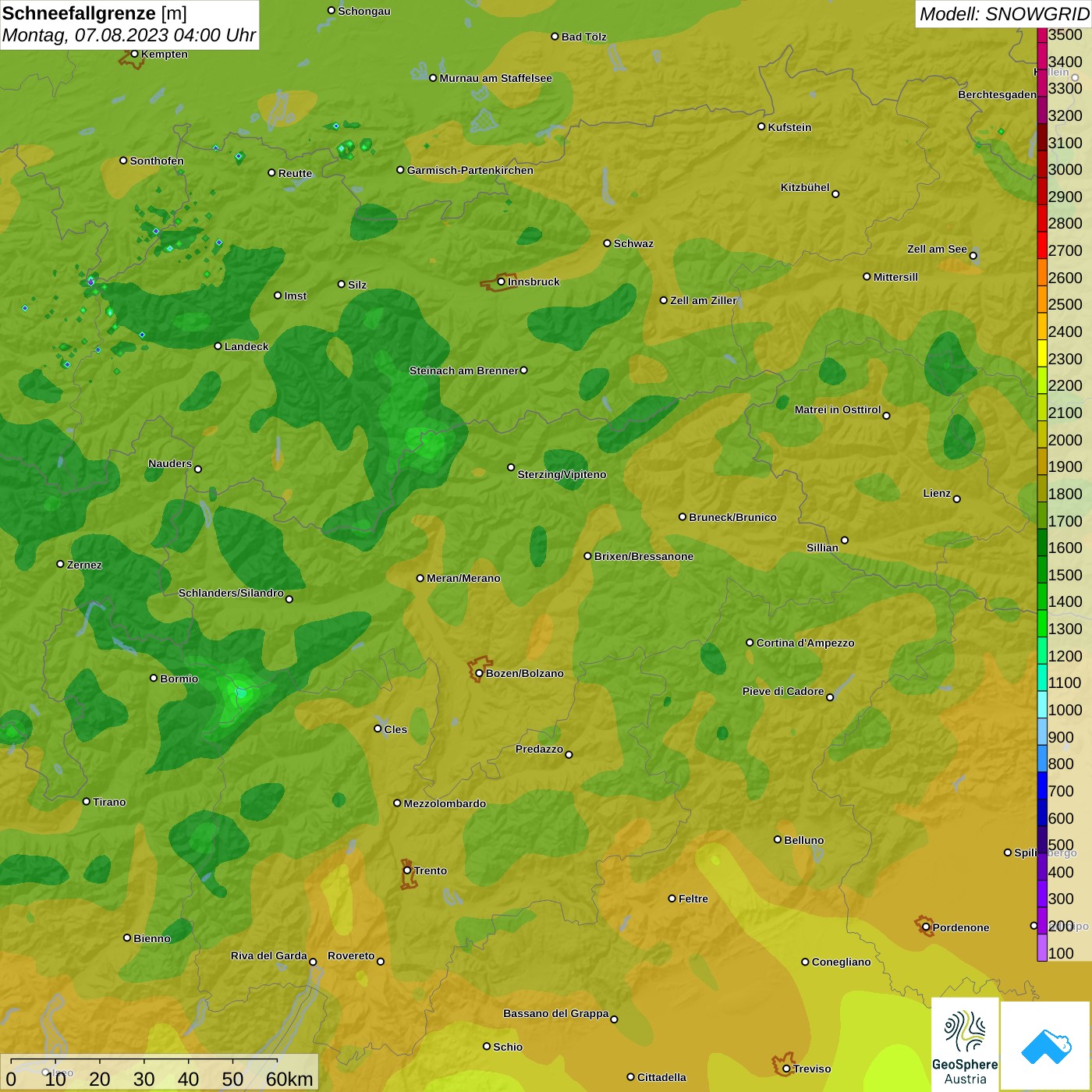Click the 'Silz' town label
The width and height of the screenshot is (1092, 1092).
[357, 285]
